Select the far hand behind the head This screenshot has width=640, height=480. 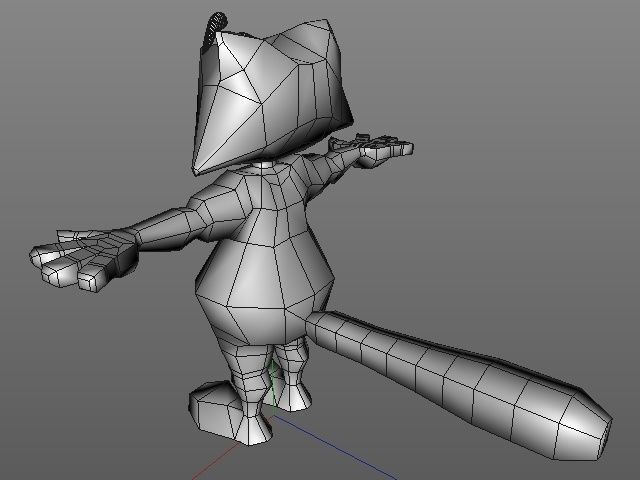(x=373, y=149)
